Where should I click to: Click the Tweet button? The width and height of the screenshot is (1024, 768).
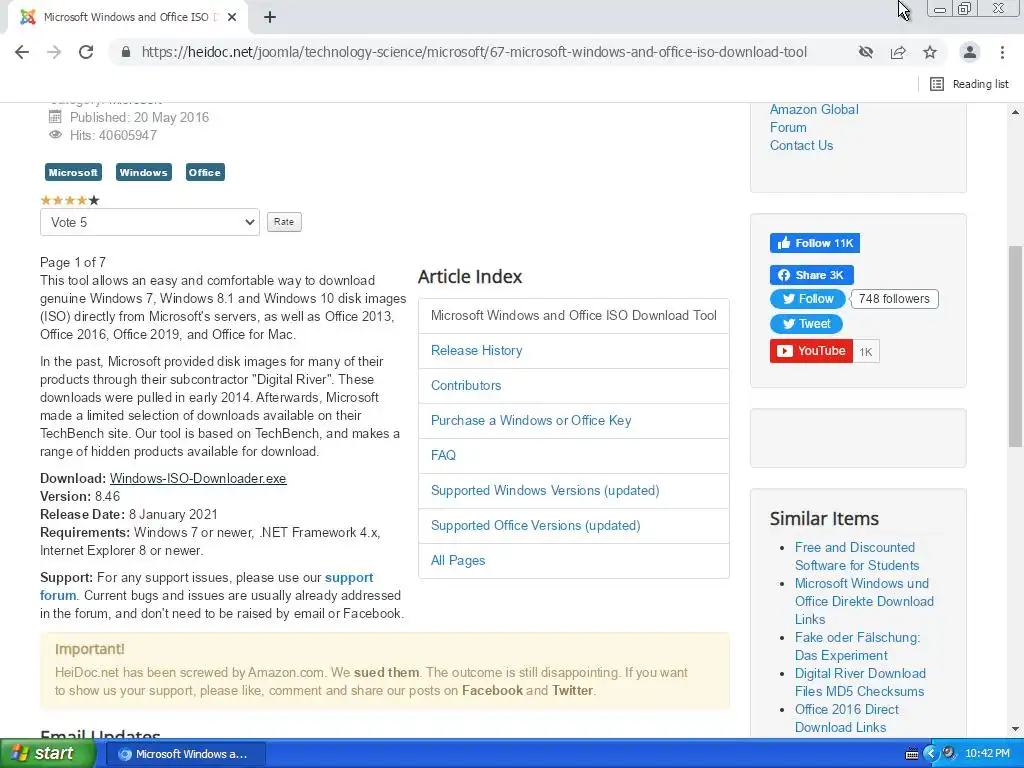point(806,324)
